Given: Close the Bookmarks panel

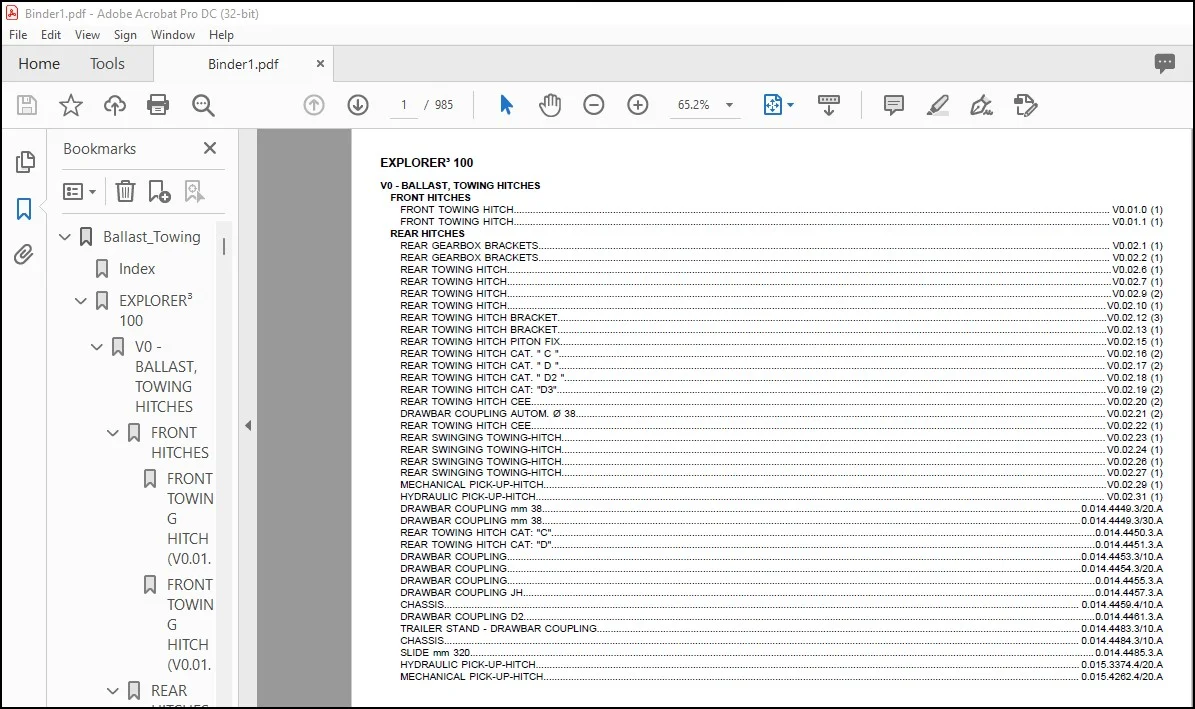Looking at the screenshot, I should [x=210, y=148].
